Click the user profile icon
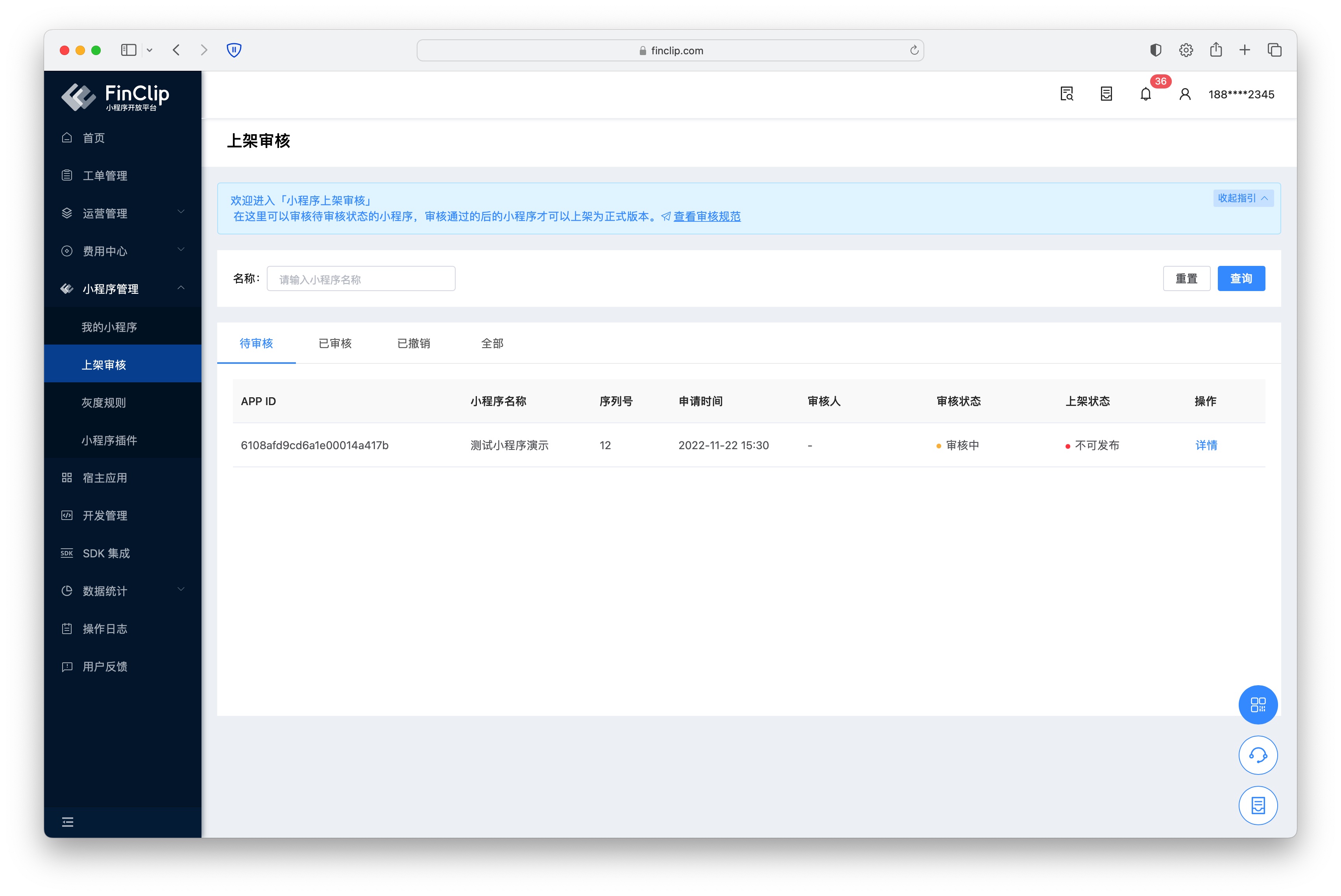Screen dimensions: 1341x896 tap(1184, 94)
